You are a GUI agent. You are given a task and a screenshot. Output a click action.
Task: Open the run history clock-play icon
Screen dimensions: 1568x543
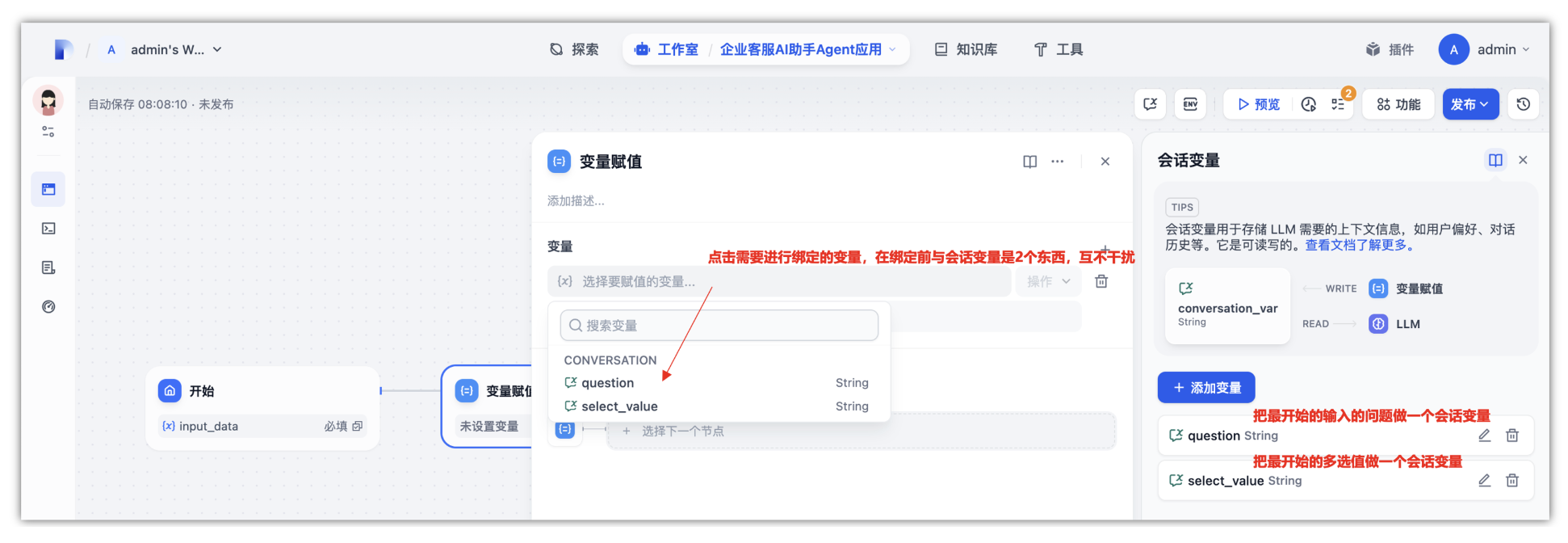pos(1309,104)
